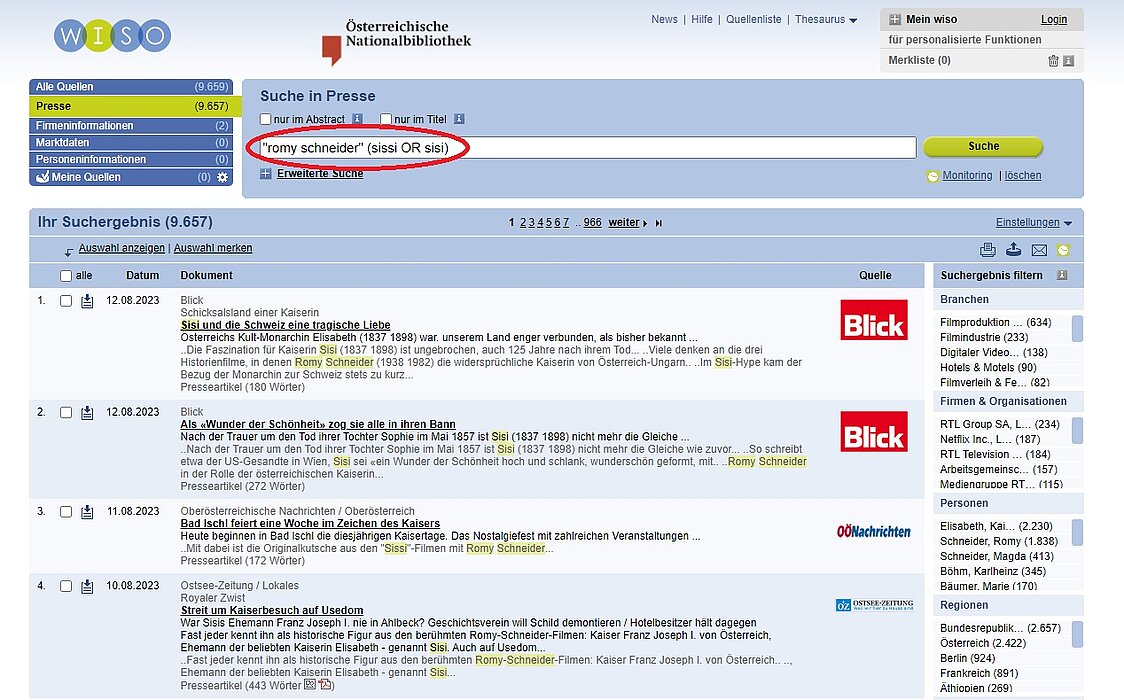The width and height of the screenshot is (1124, 700).
Task: Click the OÖNachrichten source logo
Action: tap(874, 532)
